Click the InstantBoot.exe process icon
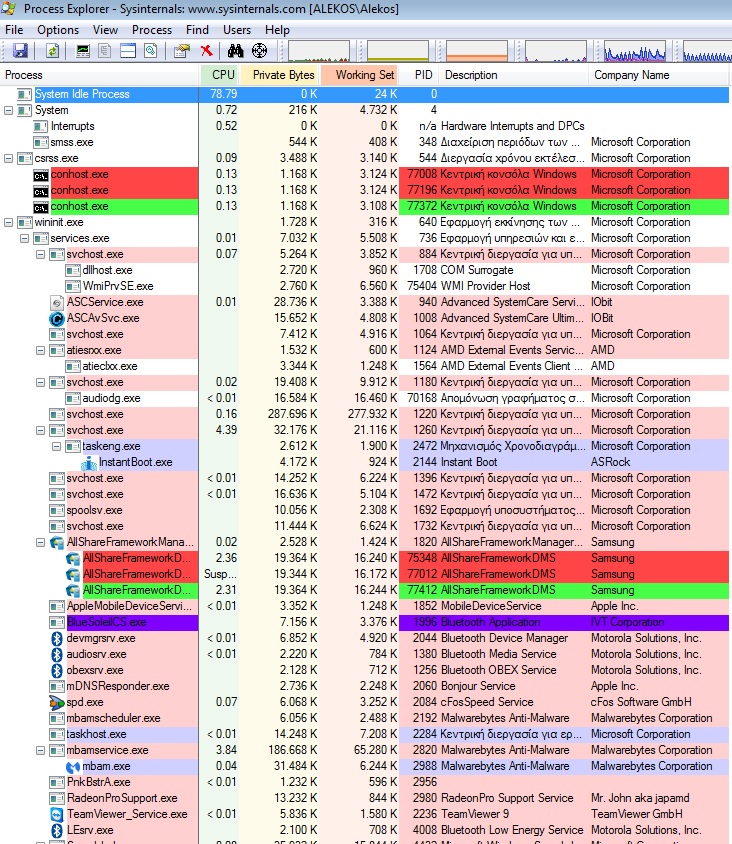 coord(89,462)
